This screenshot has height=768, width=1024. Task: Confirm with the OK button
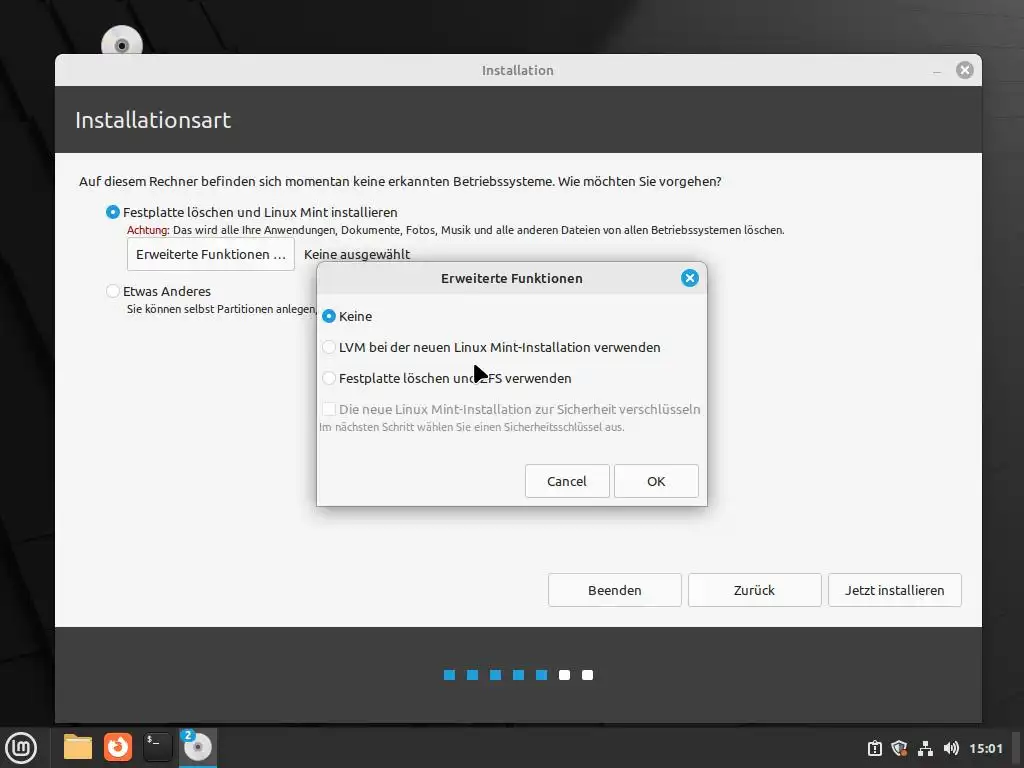[656, 481]
